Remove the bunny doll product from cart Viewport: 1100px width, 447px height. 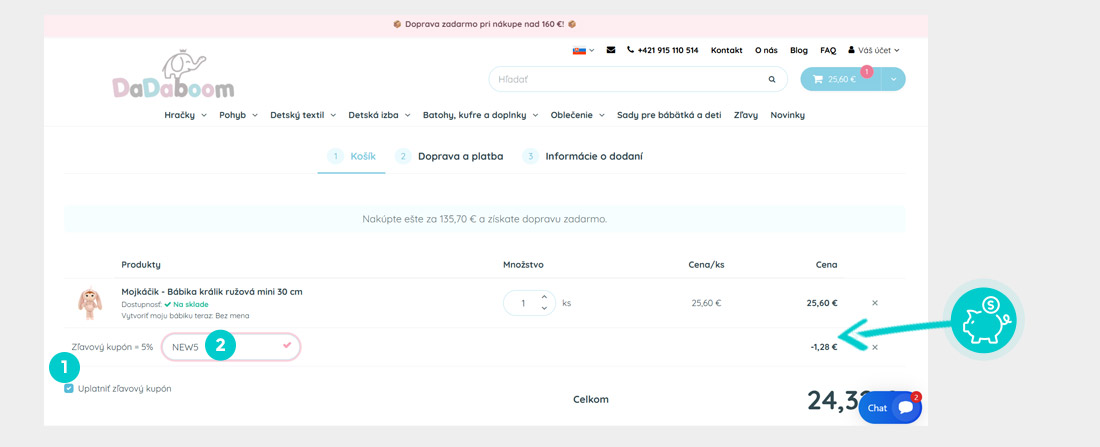[x=875, y=303]
